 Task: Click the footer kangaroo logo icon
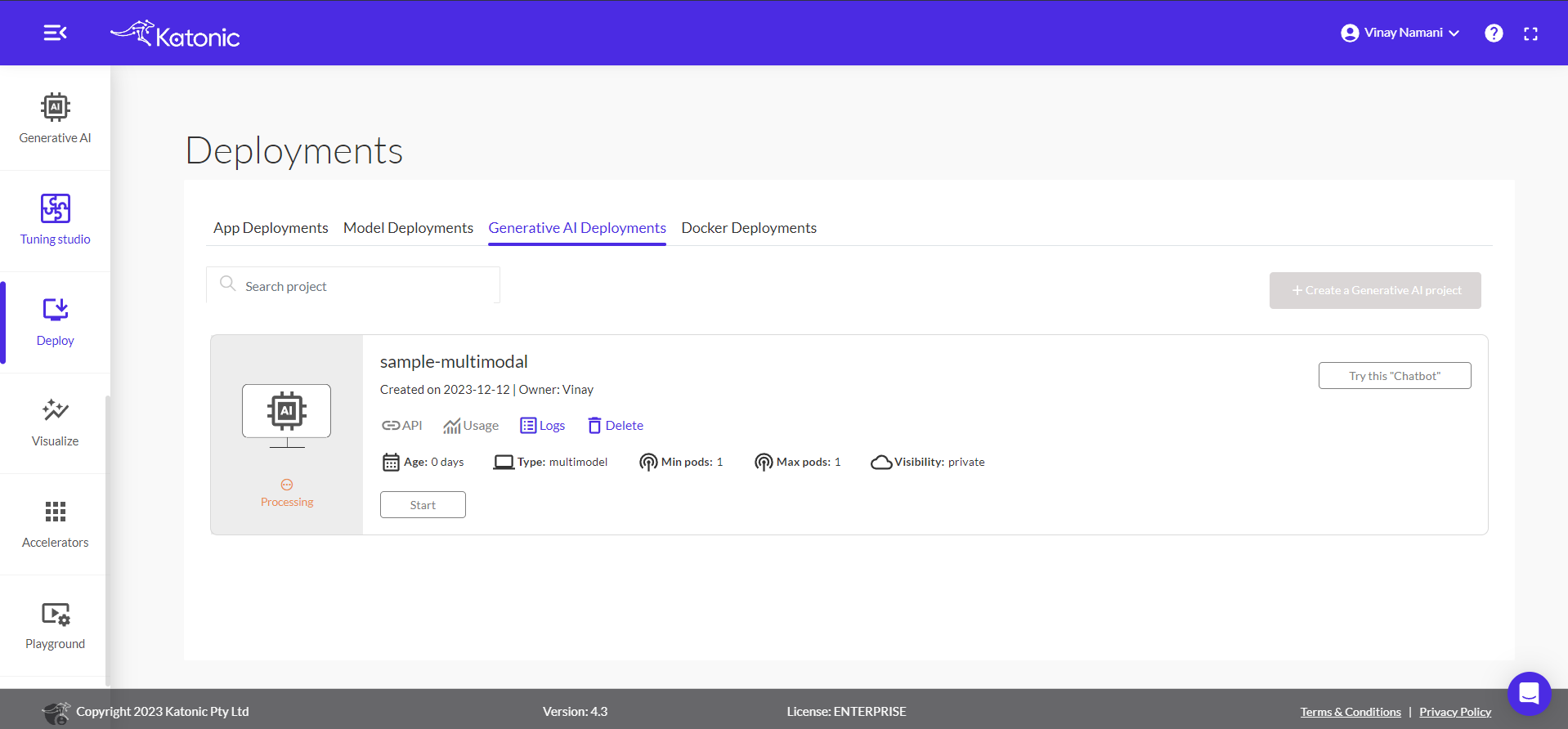56,713
